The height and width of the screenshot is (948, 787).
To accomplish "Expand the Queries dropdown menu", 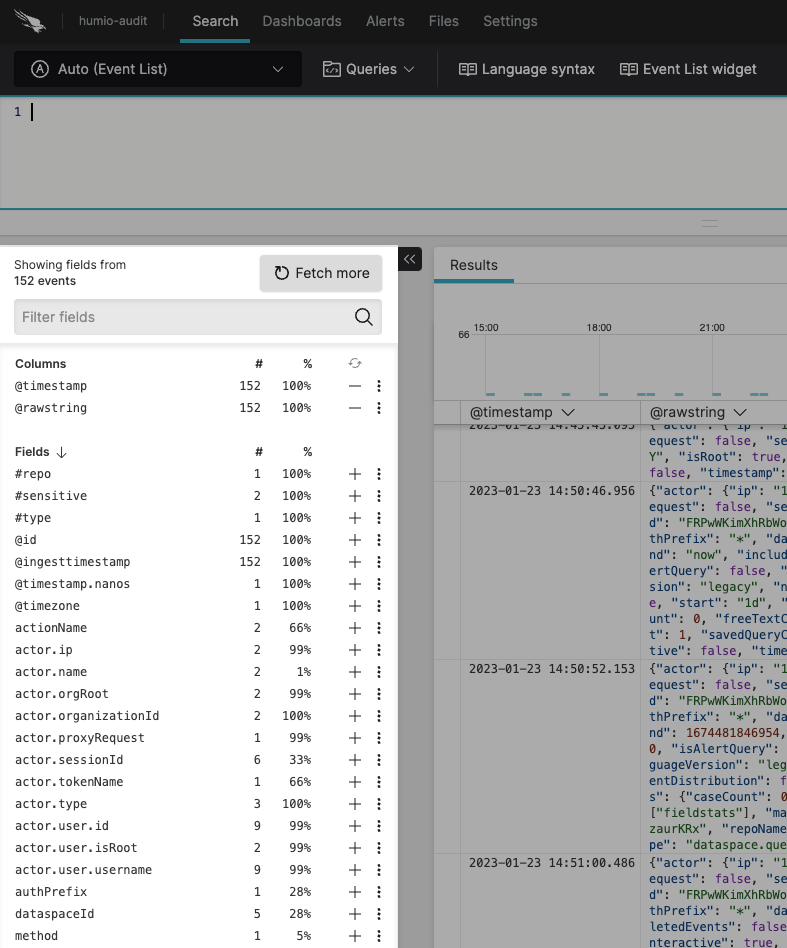I will 369,69.
